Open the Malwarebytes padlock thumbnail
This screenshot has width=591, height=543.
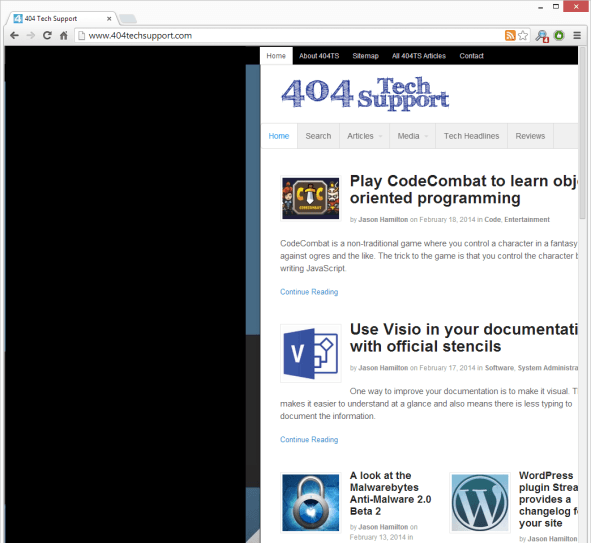tap(311, 503)
